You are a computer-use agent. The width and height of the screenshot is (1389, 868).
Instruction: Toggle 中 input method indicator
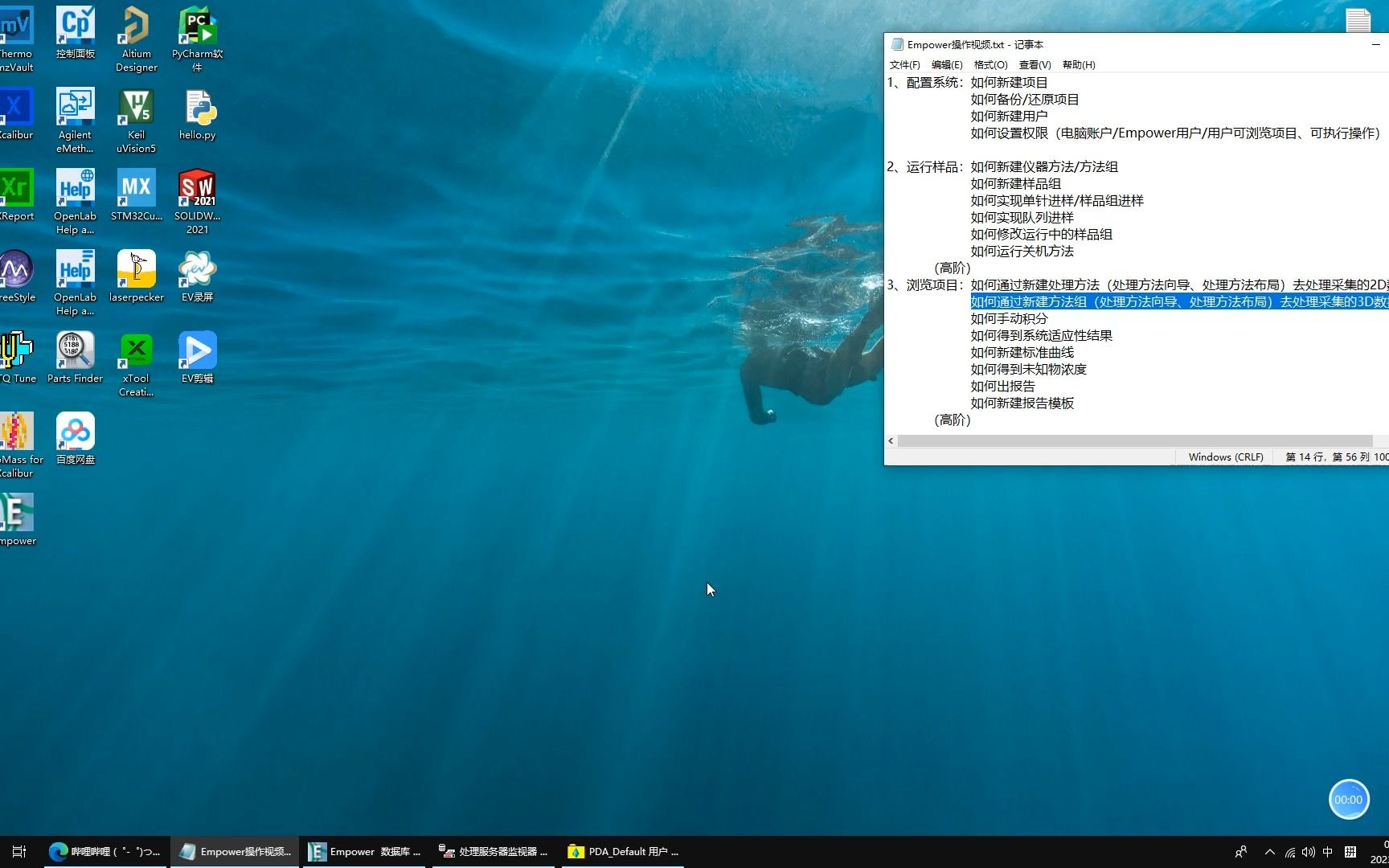point(1328,852)
